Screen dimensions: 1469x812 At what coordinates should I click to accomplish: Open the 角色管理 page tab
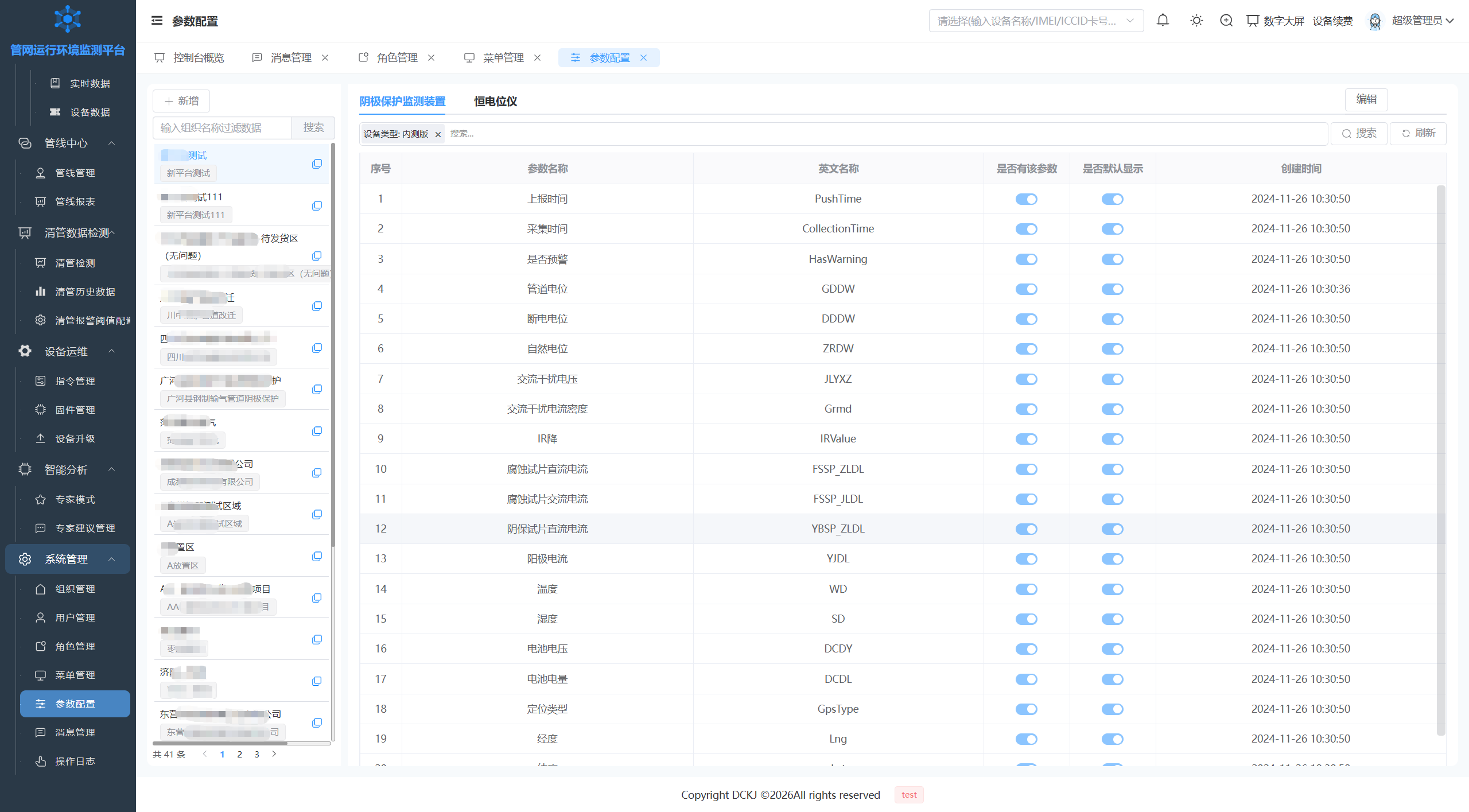pos(397,58)
